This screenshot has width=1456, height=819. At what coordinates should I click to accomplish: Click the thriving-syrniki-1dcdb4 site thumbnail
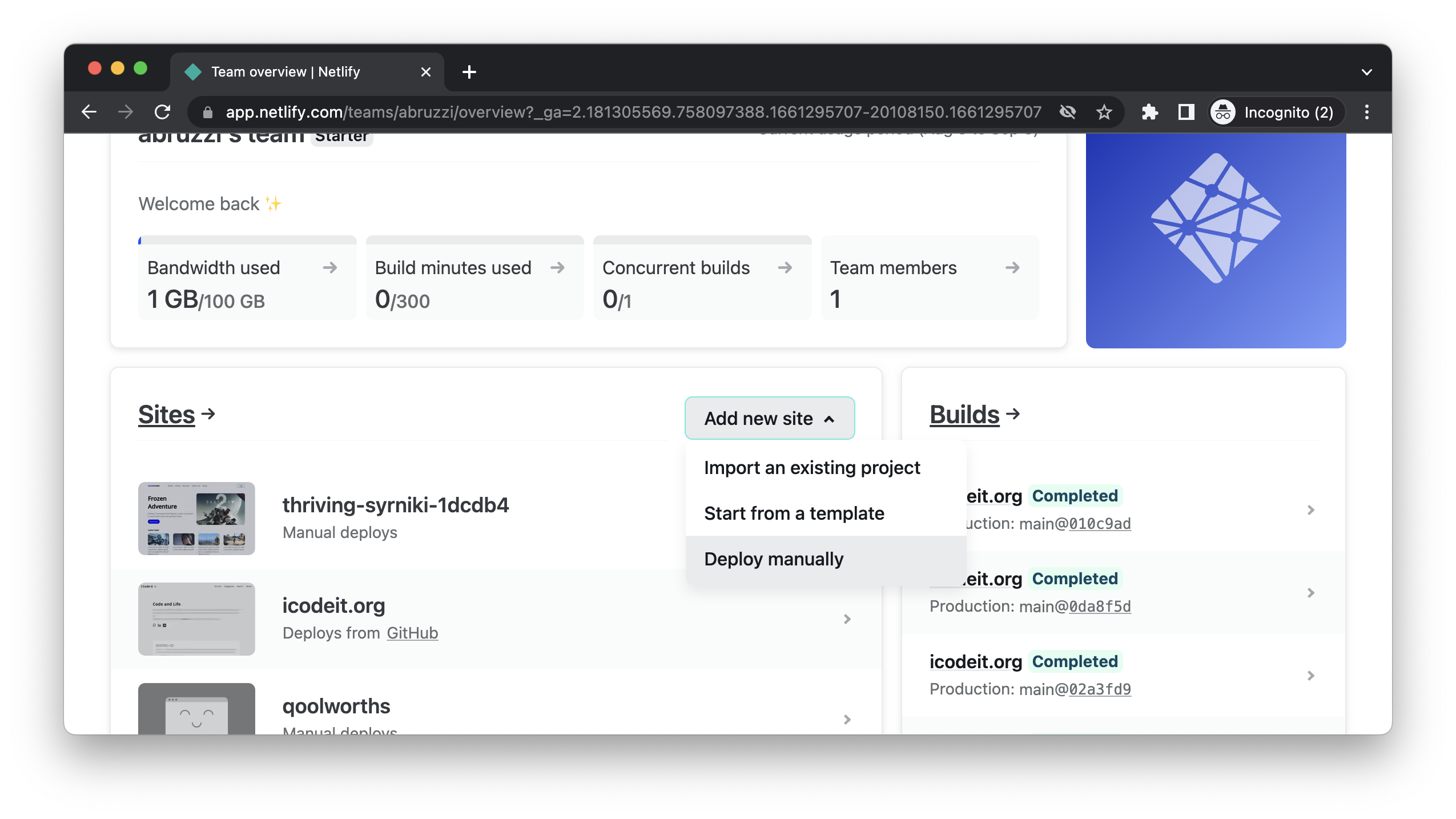196,519
